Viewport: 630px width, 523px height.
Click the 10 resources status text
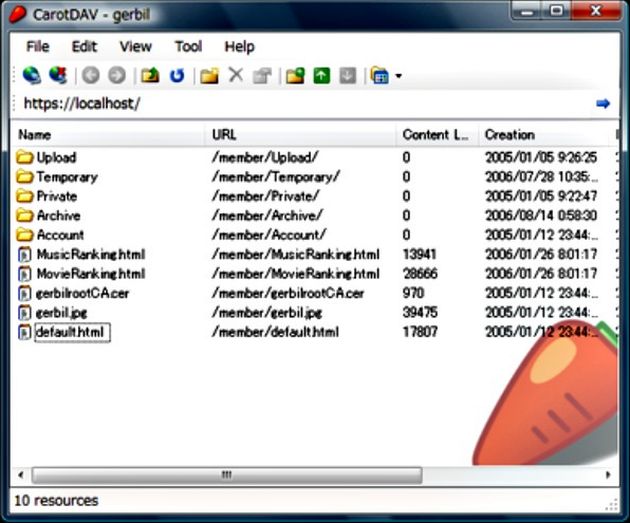56,501
